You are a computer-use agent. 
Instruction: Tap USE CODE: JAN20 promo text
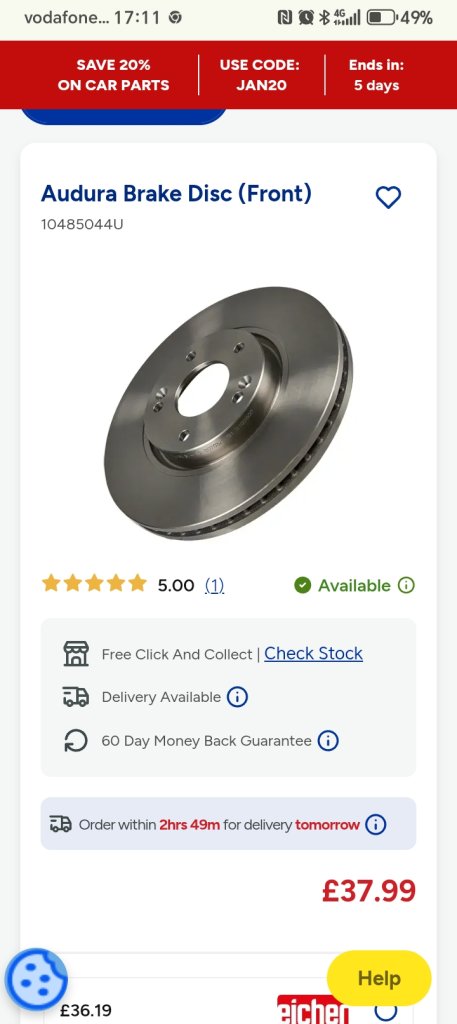tap(261, 75)
